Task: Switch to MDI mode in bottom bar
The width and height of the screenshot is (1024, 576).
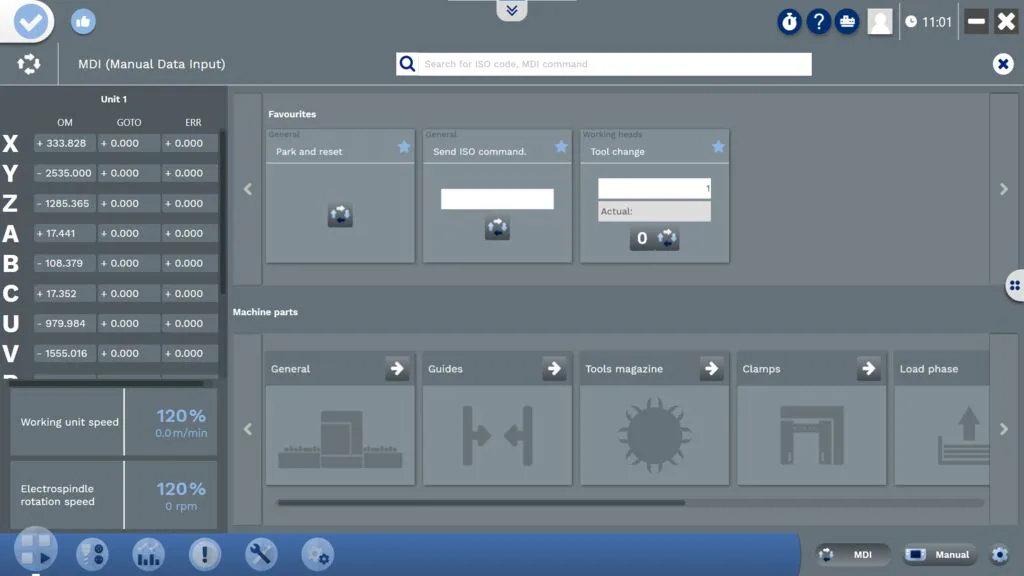Action: coord(853,555)
